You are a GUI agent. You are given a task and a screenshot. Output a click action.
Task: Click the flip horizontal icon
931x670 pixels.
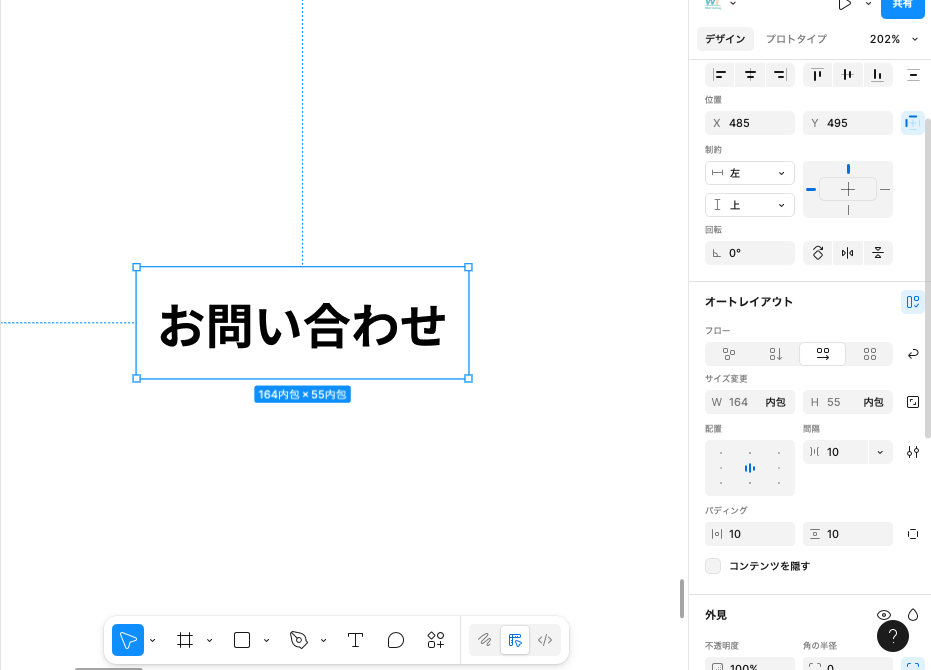[x=848, y=253]
